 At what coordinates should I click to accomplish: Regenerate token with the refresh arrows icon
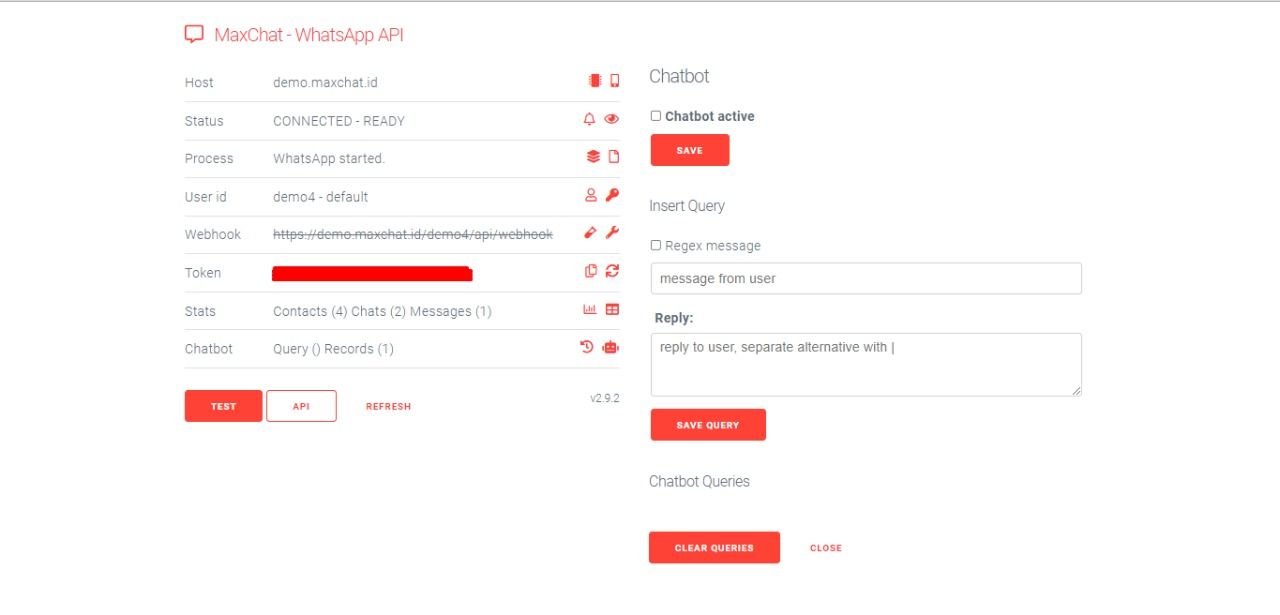click(613, 271)
